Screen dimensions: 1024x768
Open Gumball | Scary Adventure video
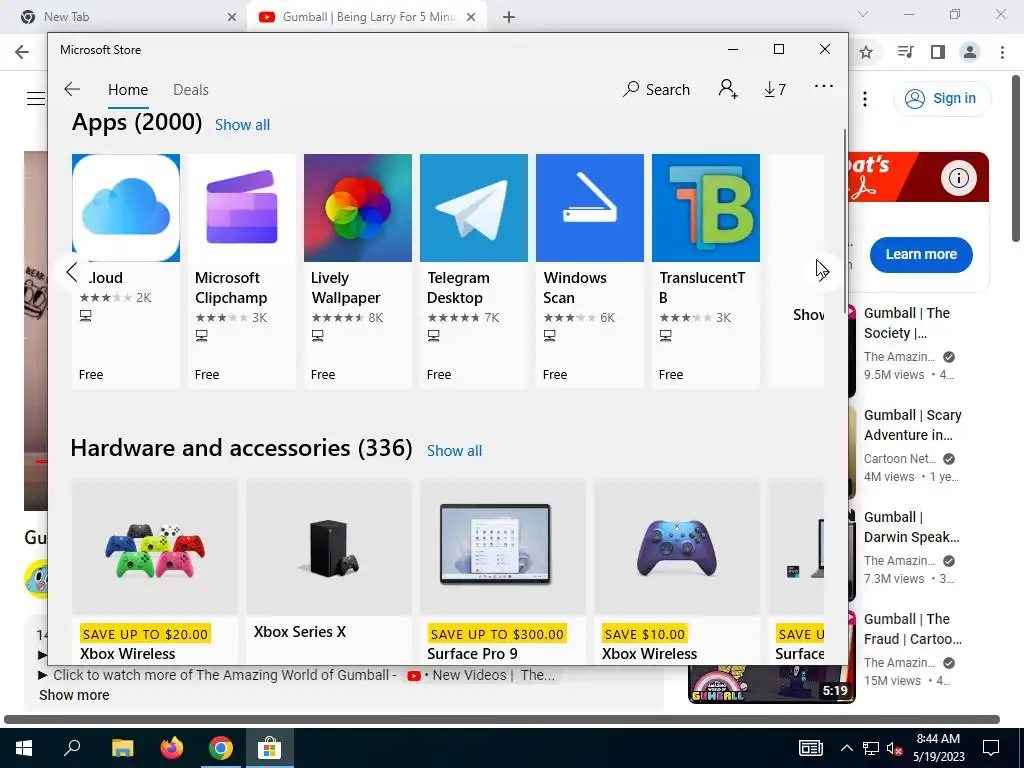pyautogui.click(x=912, y=425)
